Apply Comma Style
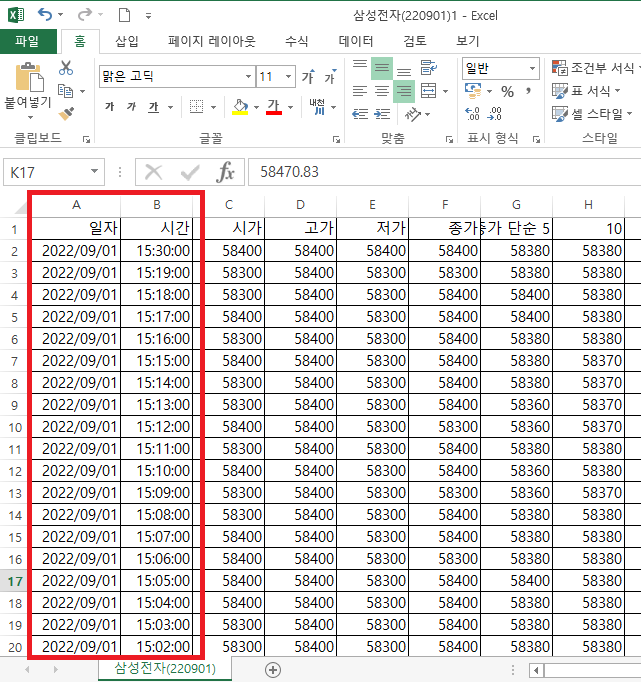Image resolution: width=641 pixels, height=682 pixels. (x=528, y=91)
